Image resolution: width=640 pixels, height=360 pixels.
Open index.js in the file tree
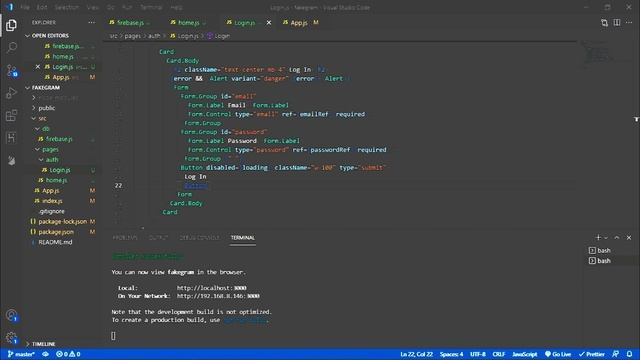pos(52,201)
